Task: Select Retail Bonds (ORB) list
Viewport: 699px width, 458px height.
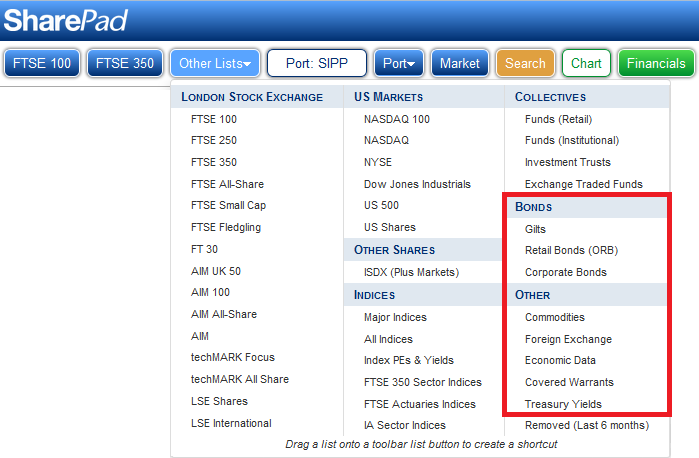Action: click(572, 250)
